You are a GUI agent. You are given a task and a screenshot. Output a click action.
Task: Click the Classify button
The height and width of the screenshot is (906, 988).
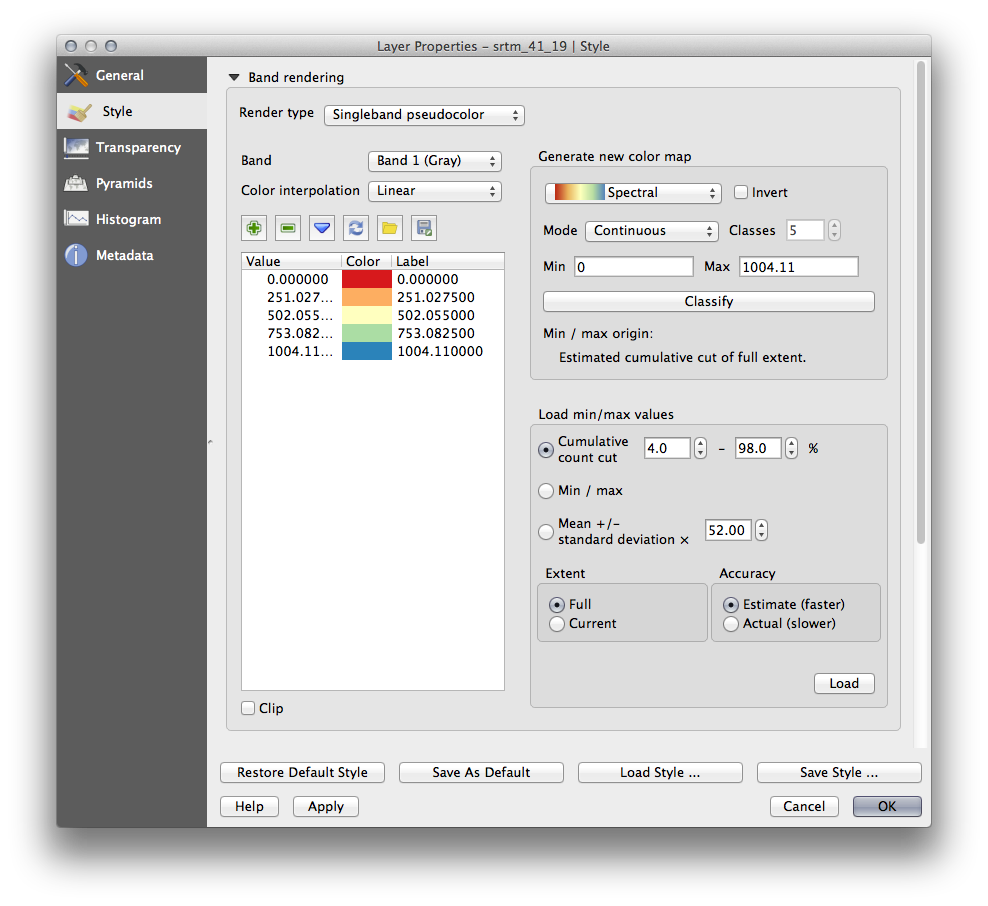[x=707, y=301]
